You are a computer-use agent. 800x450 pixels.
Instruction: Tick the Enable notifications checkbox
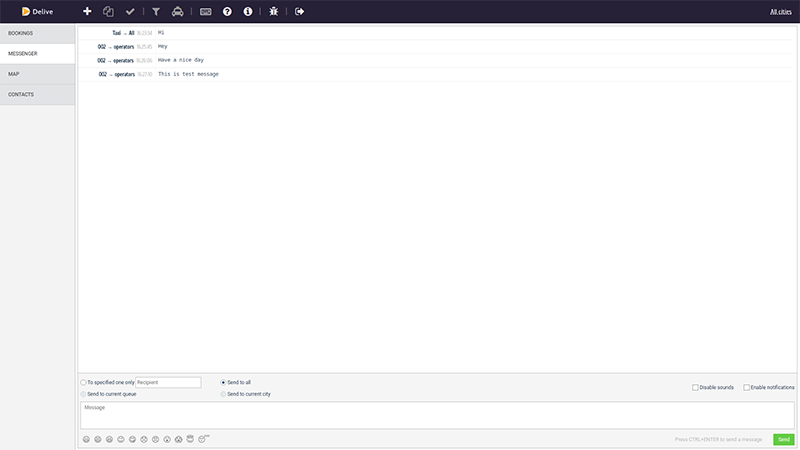(746, 387)
